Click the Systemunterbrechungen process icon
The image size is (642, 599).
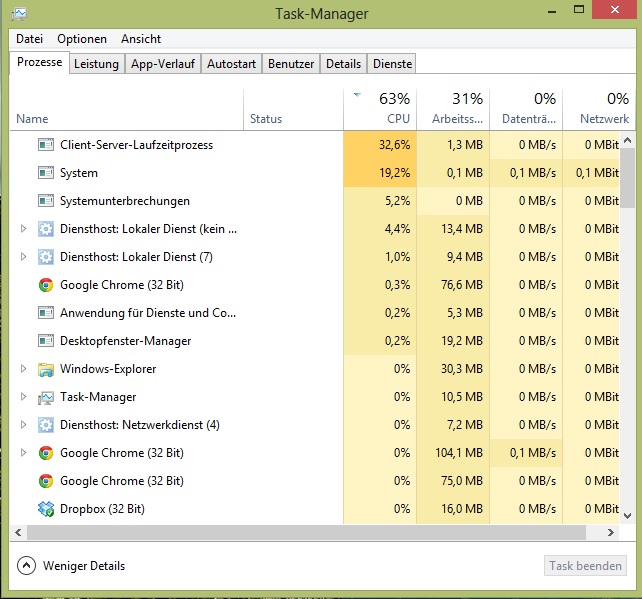(x=46, y=201)
